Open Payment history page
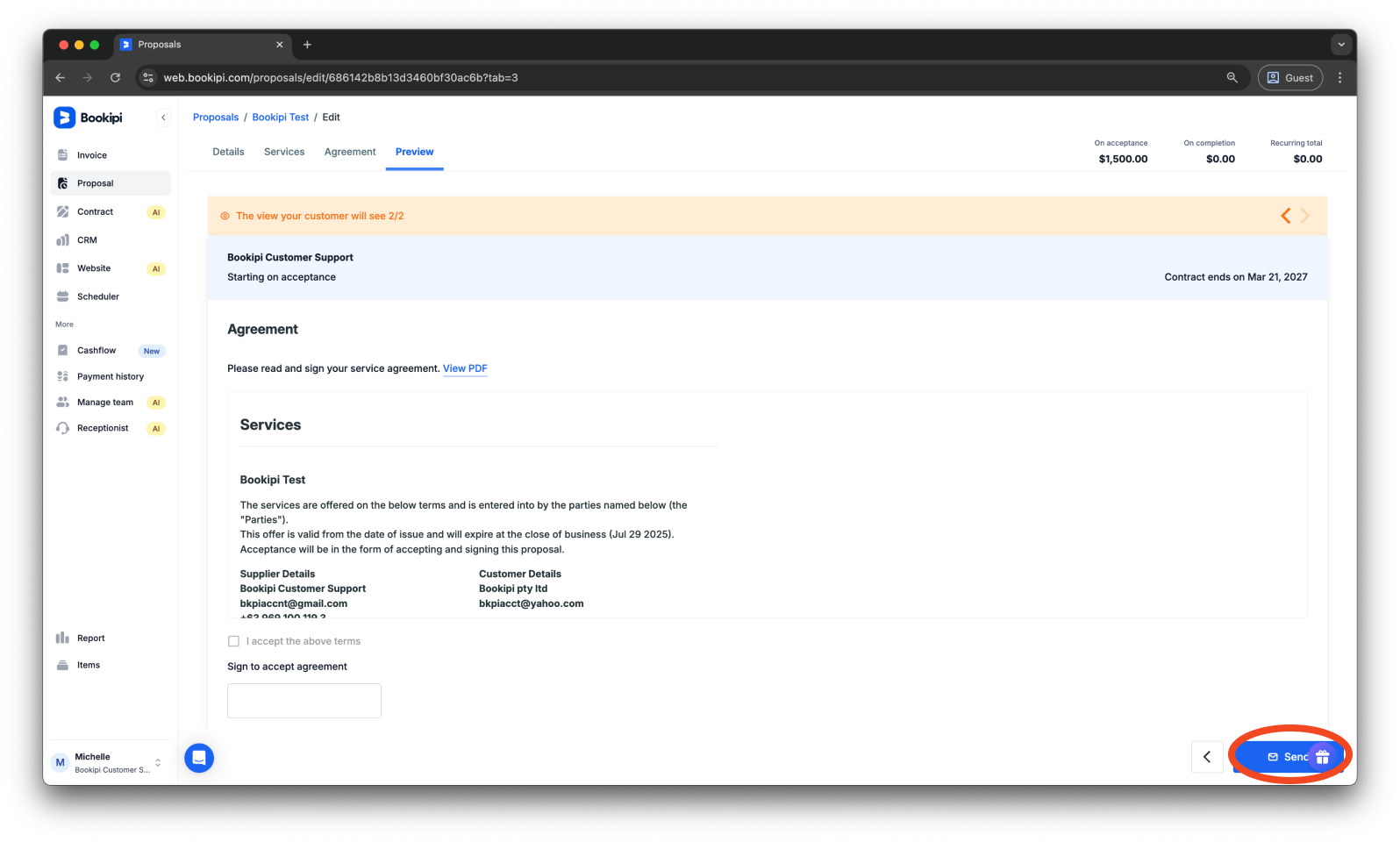 pyautogui.click(x=111, y=376)
